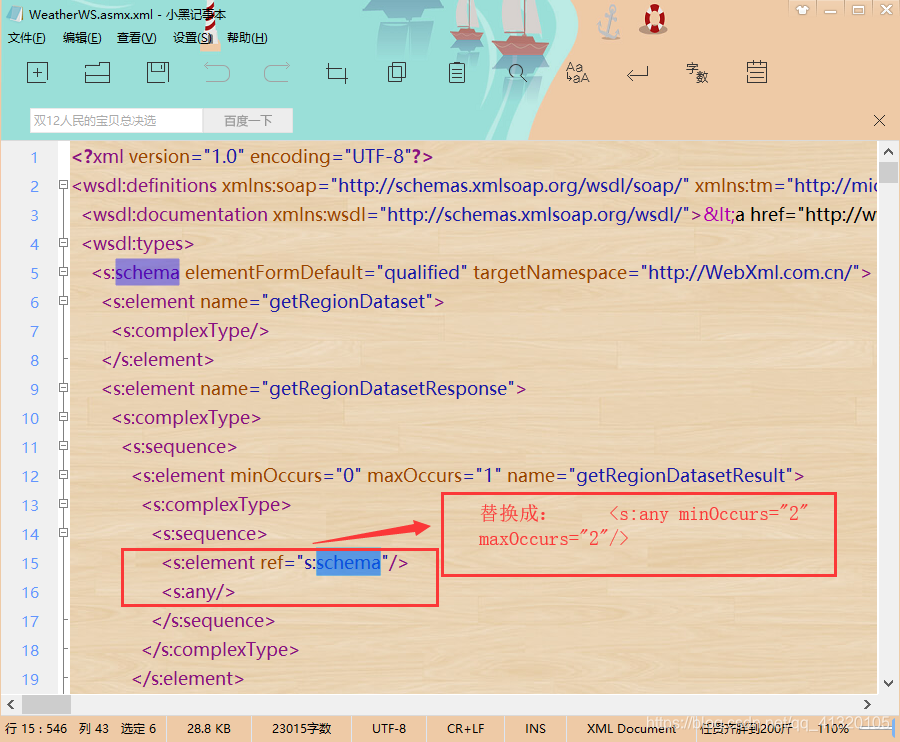This screenshot has height=742, width=900.
Task: Click the Save floppy-disk icon
Action: (158, 73)
